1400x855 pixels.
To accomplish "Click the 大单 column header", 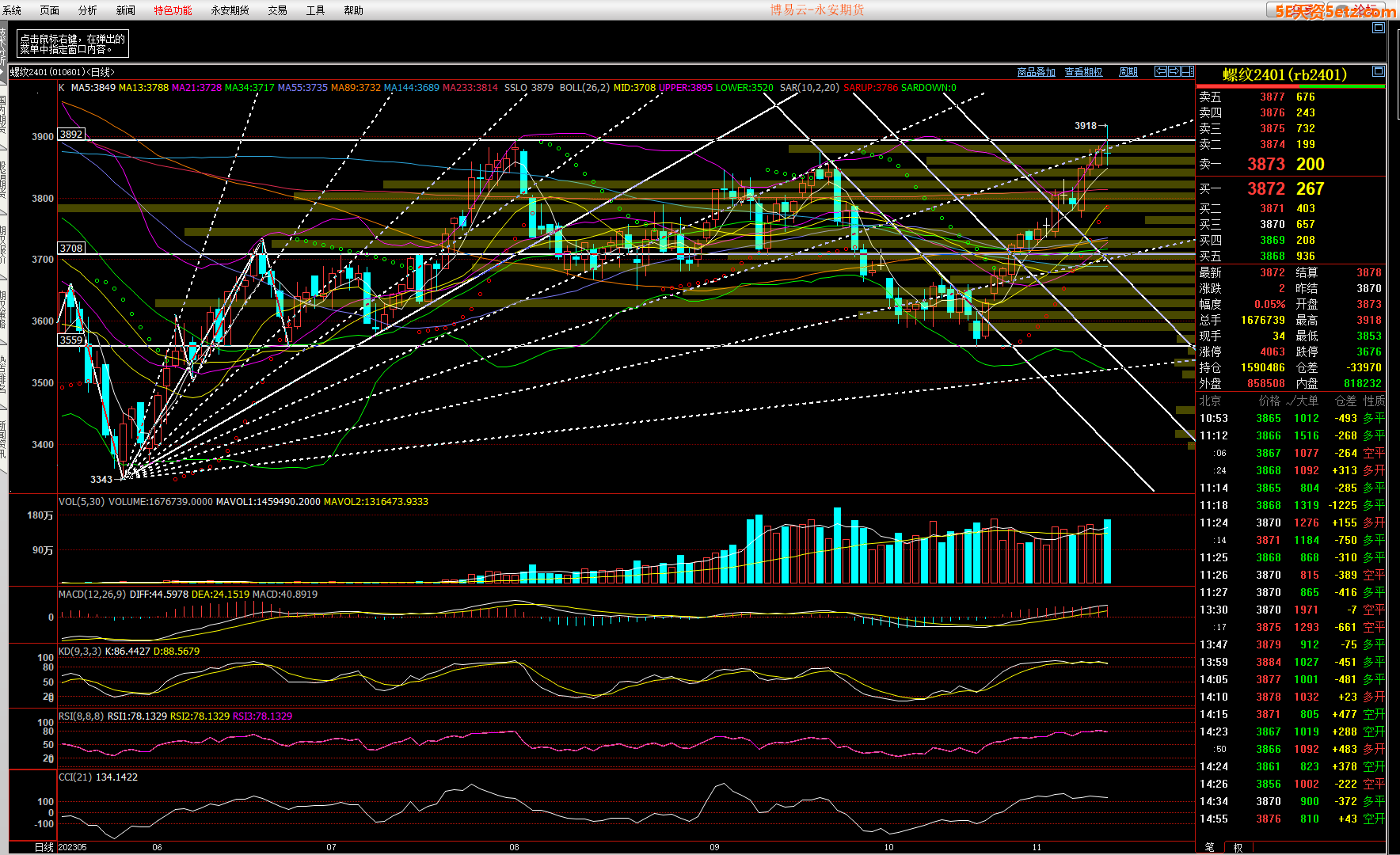I will 1307,401.
